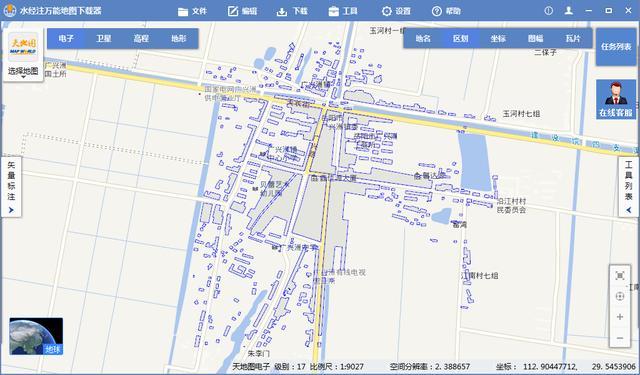Open the 工具 menu
Image resolution: width=640 pixels, height=375 pixels.
(343, 11)
